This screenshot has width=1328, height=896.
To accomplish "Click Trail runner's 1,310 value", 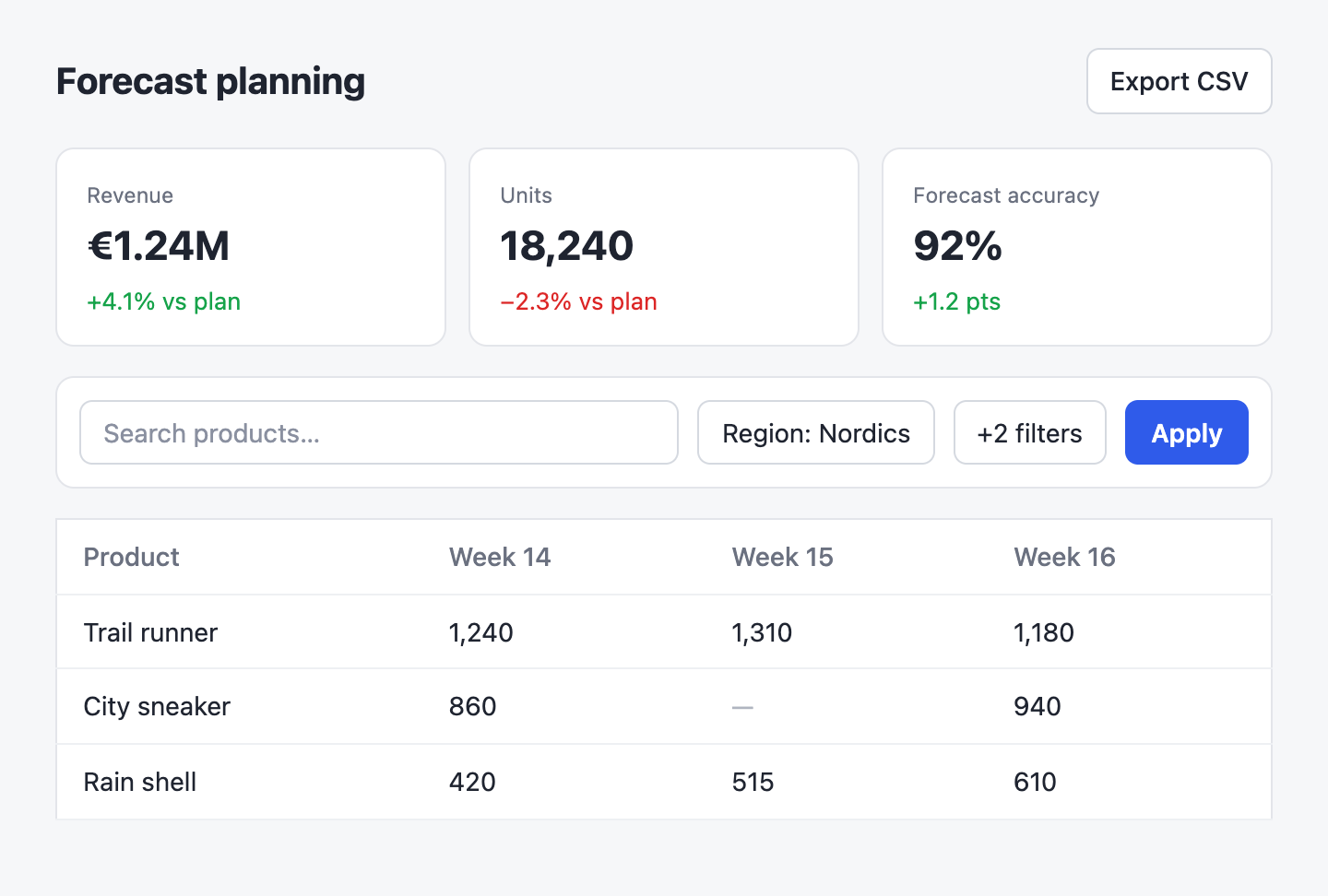I will (x=762, y=632).
